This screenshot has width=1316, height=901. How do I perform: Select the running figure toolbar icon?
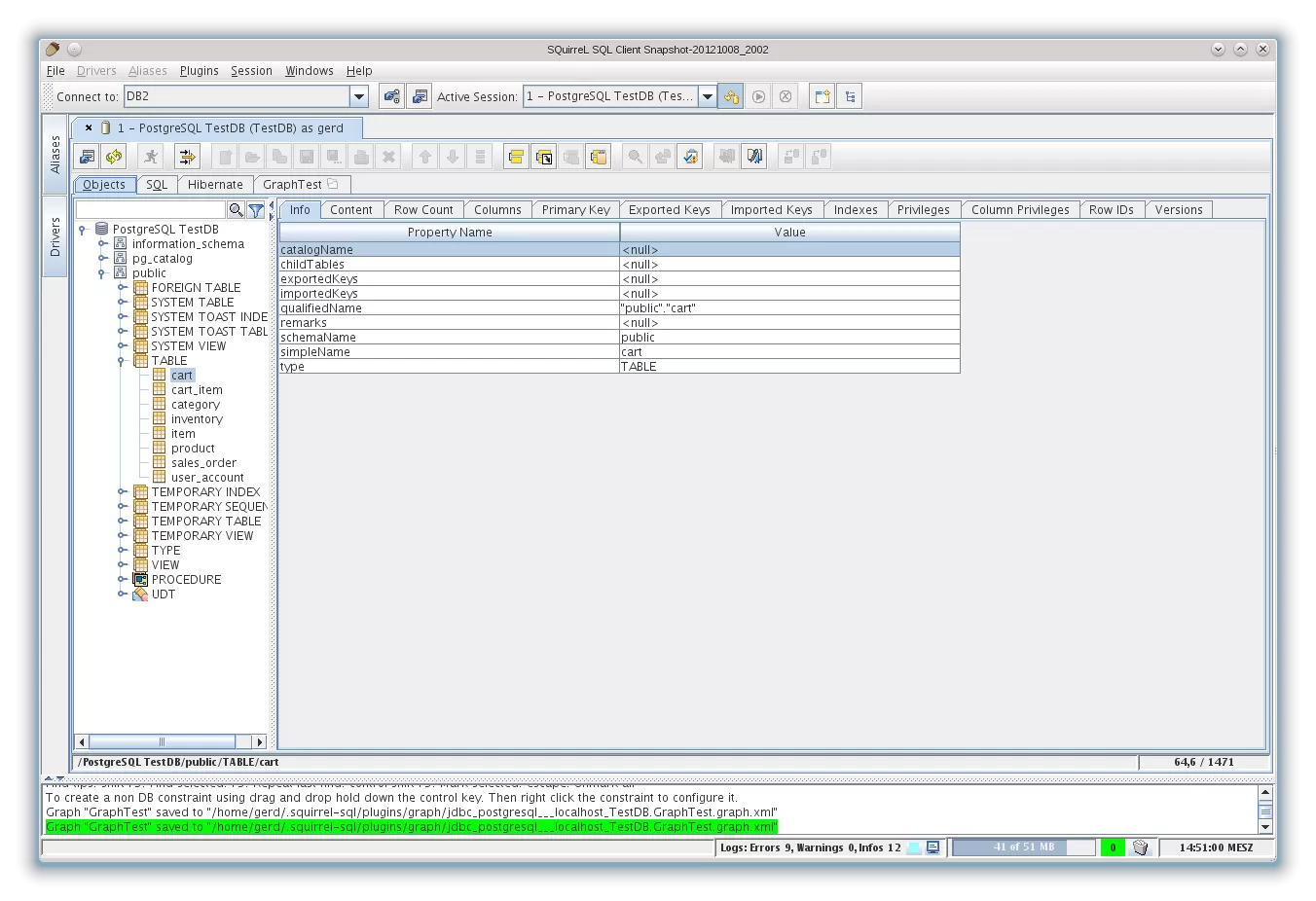tap(151, 156)
